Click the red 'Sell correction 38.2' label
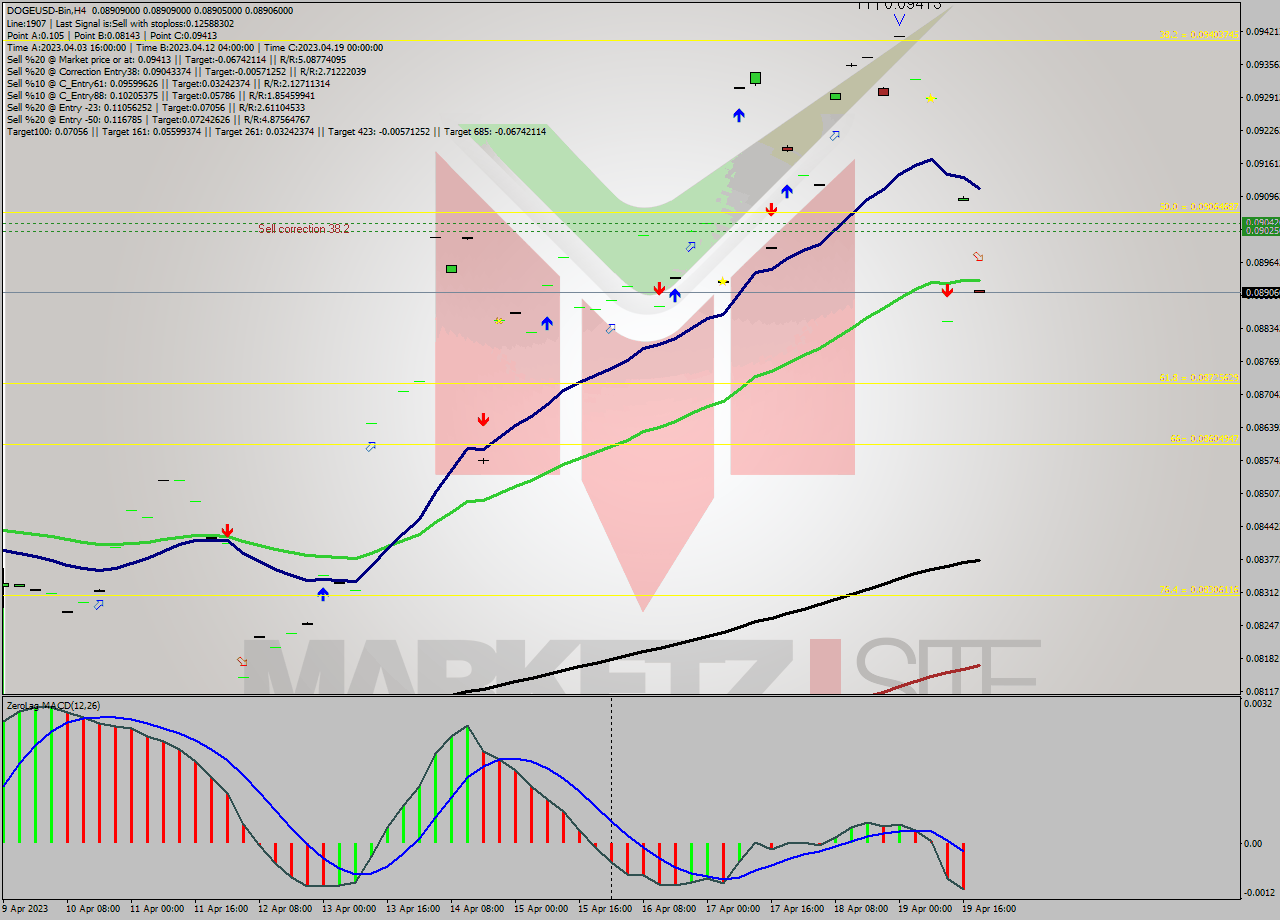Image resolution: width=1280 pixels, height=920 pixels. tap(304, 229)
